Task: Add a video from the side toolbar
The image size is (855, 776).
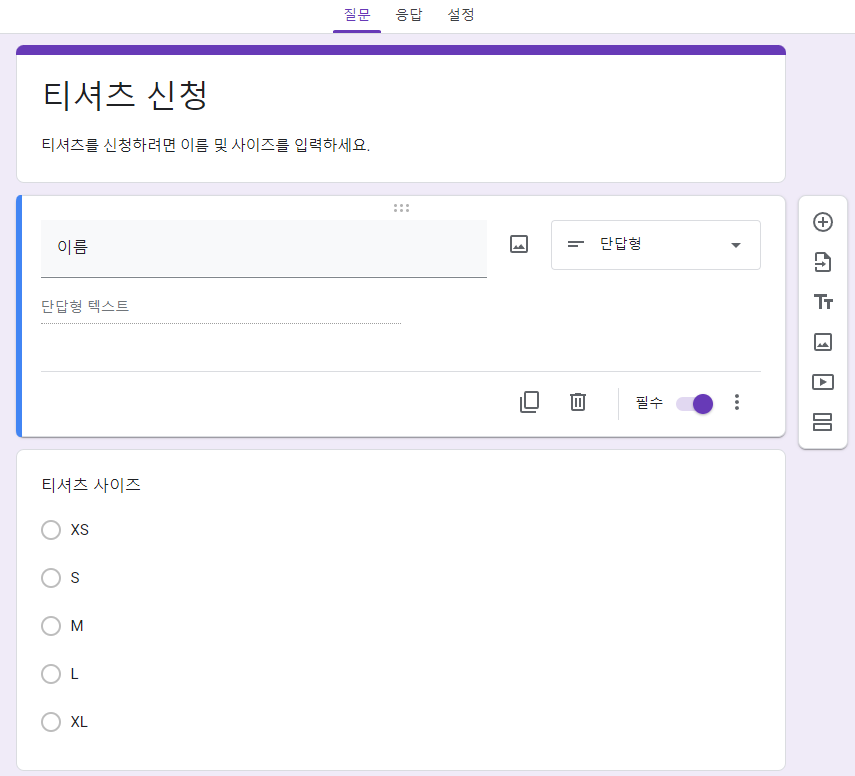Action: [x=822, y=382]
